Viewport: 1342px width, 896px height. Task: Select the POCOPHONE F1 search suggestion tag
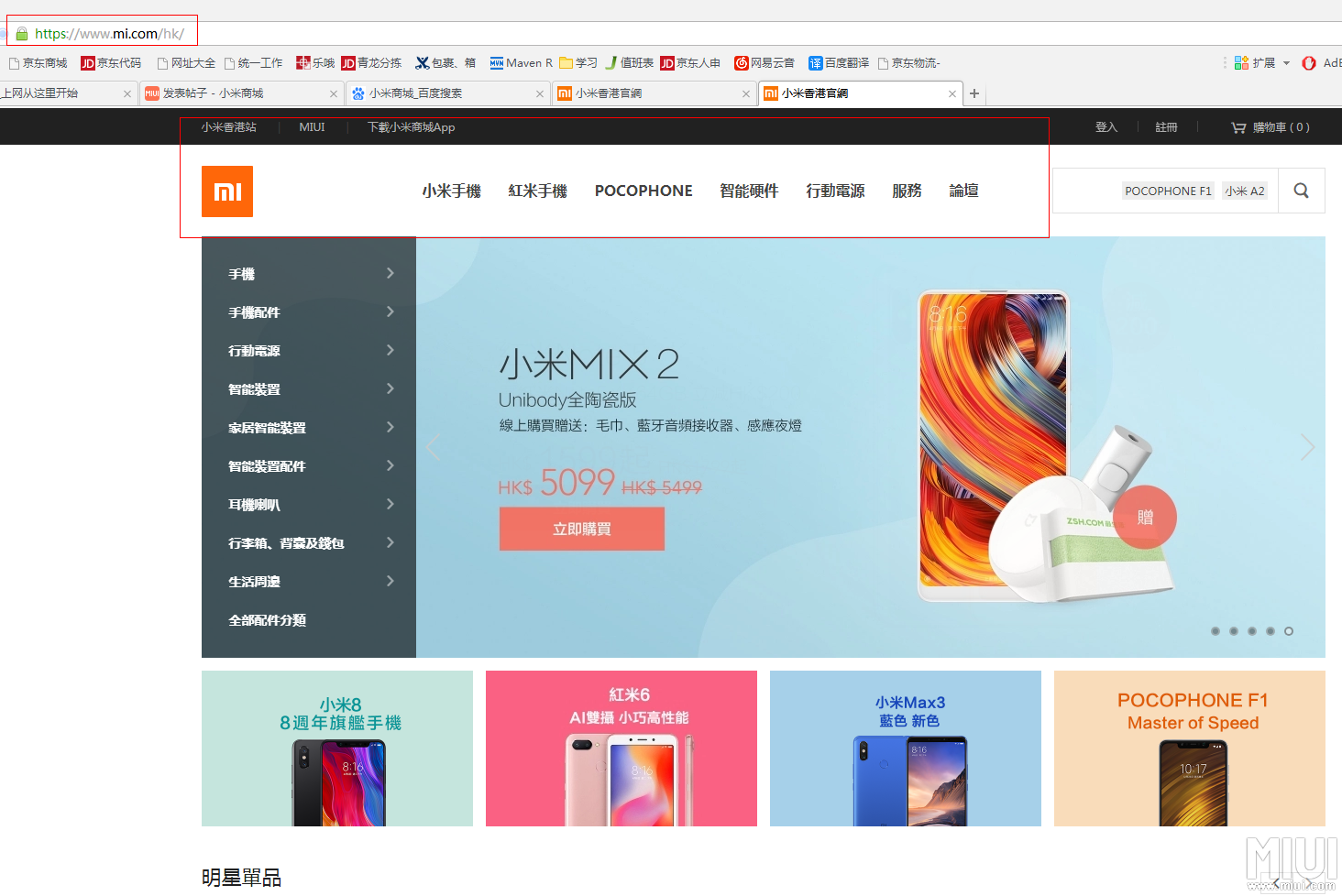click(1168, 191)
